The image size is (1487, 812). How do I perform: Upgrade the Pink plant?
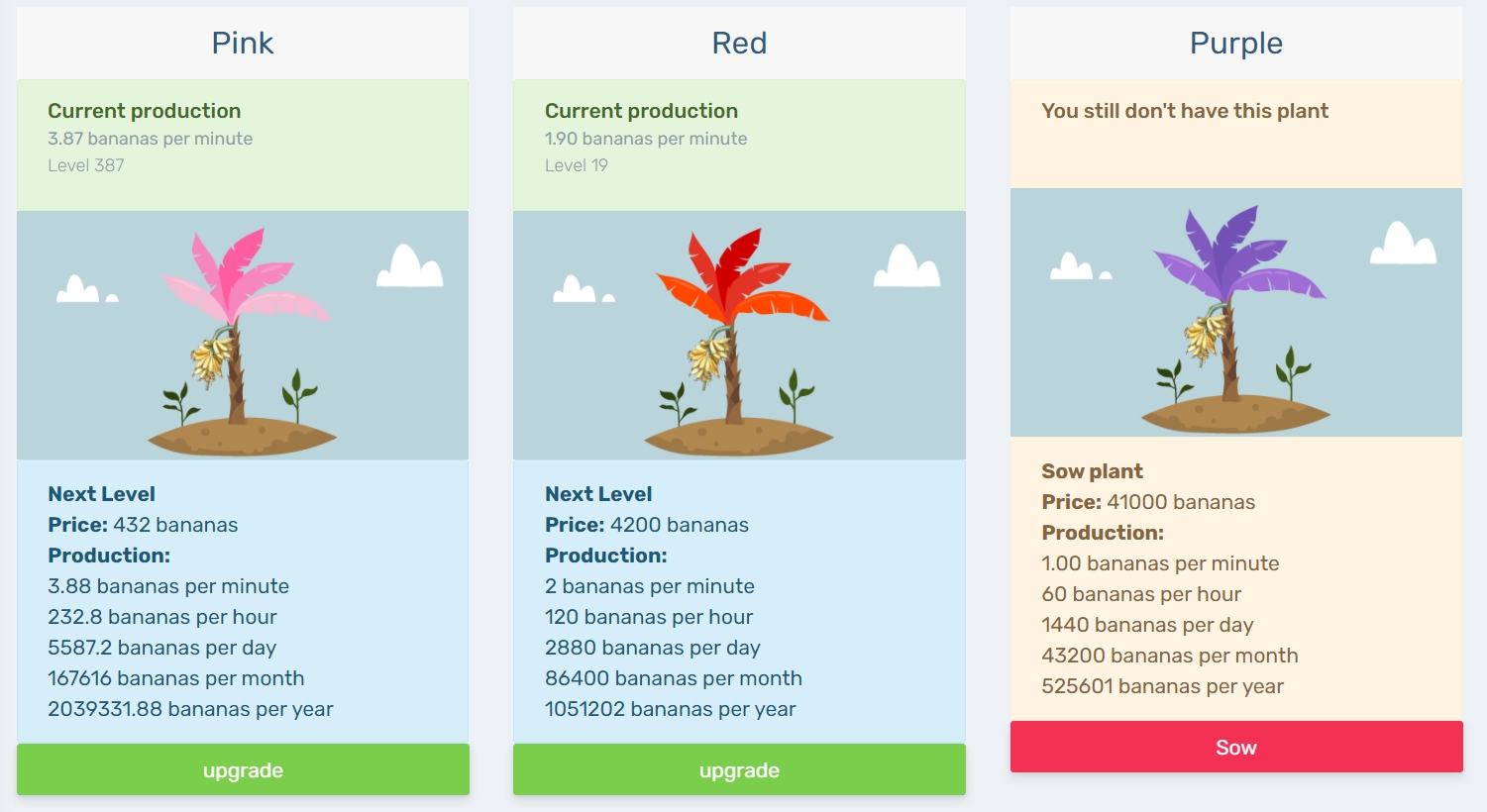click(x=243, y=769)
